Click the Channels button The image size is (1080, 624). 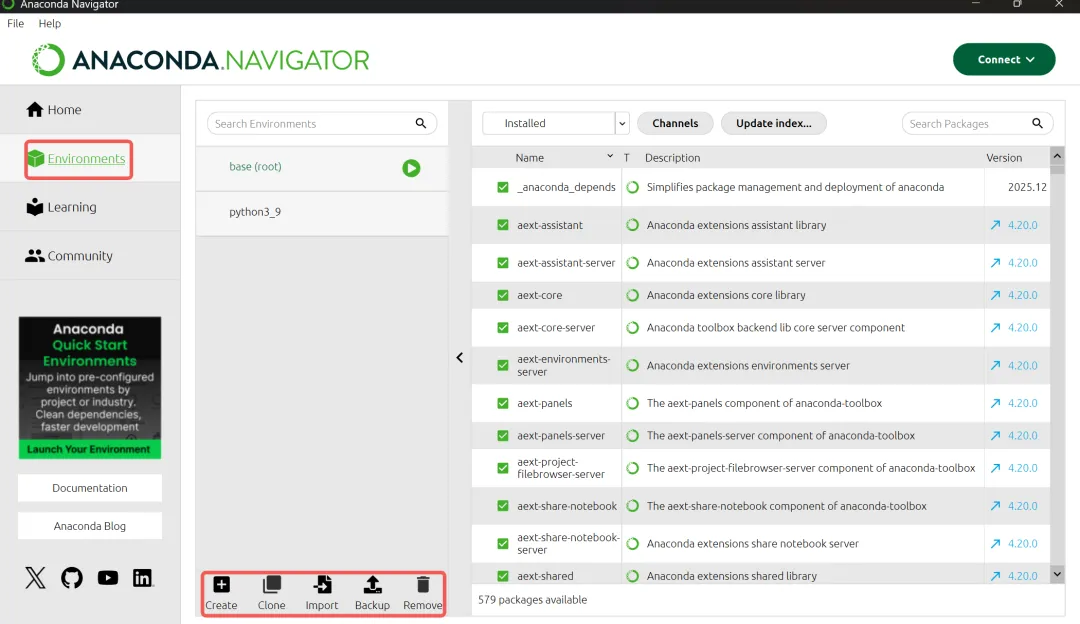click(675, 123)
